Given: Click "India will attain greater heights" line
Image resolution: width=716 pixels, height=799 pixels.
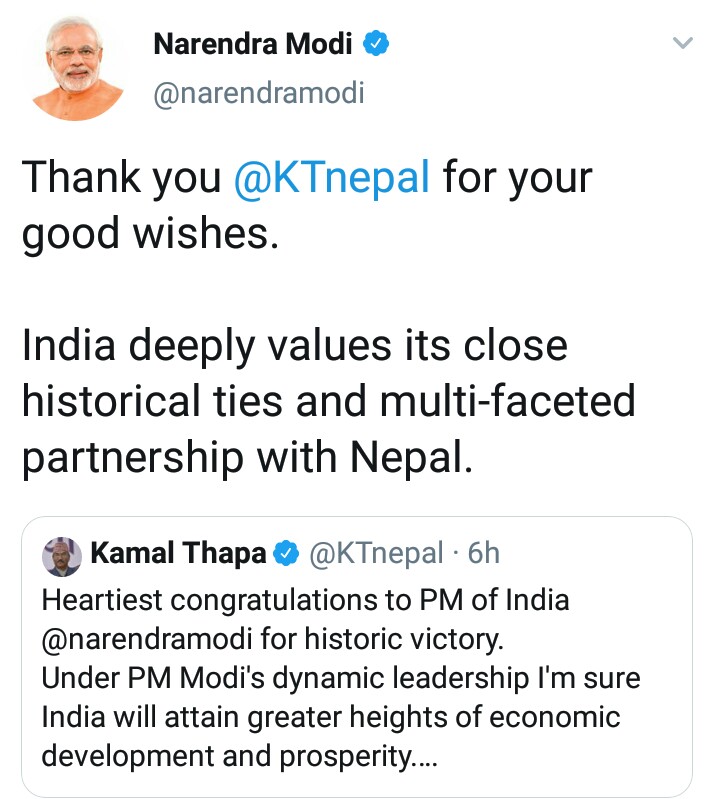Looking at the screenshot, I should pos(330,718).
